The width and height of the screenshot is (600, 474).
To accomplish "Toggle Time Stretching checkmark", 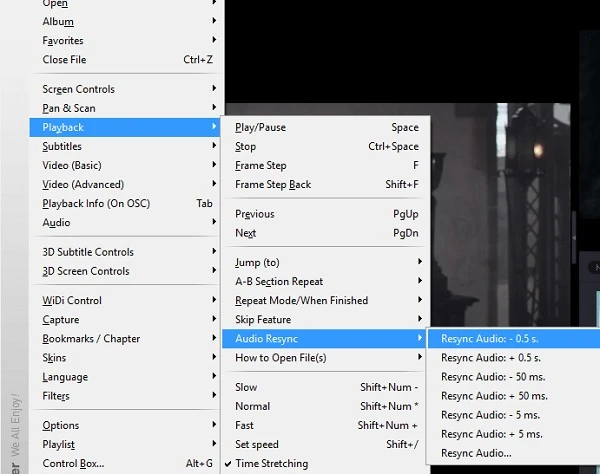I will coord(324,464).
